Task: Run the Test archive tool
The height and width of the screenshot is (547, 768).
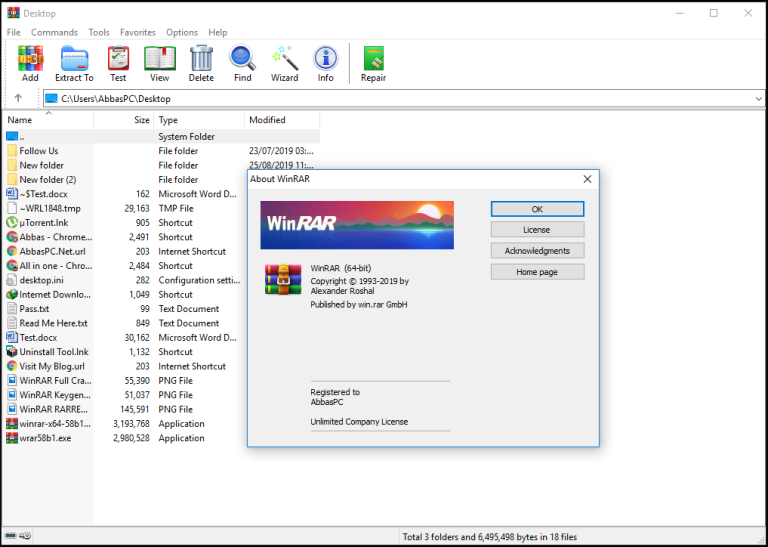Action: 118,62
